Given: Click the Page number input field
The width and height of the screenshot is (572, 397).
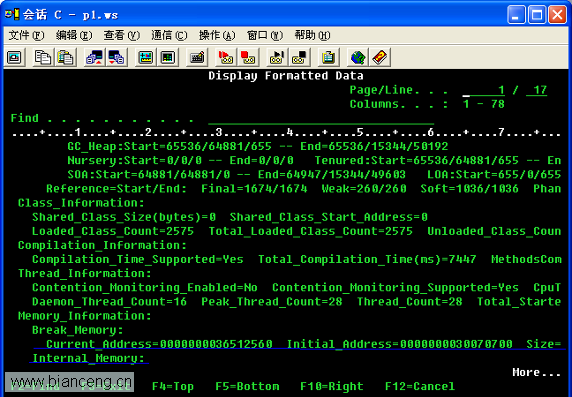Looking at the screenshot, I should (x=484, y=90).
